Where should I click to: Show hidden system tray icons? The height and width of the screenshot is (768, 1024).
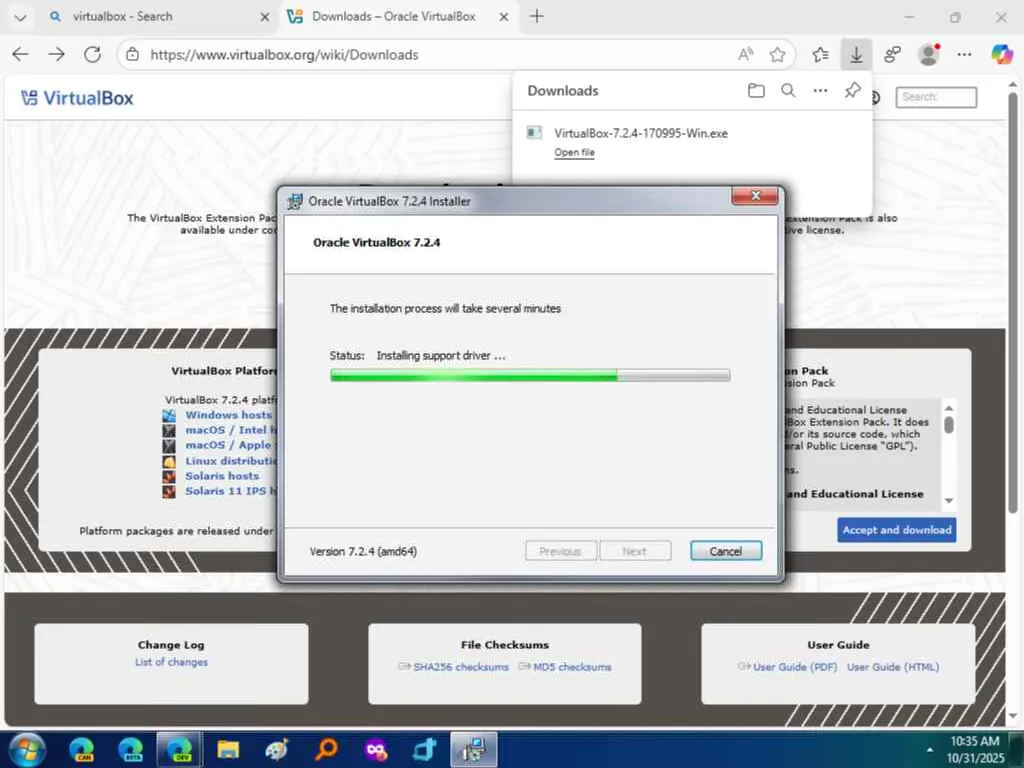click(x=929, y=750)
